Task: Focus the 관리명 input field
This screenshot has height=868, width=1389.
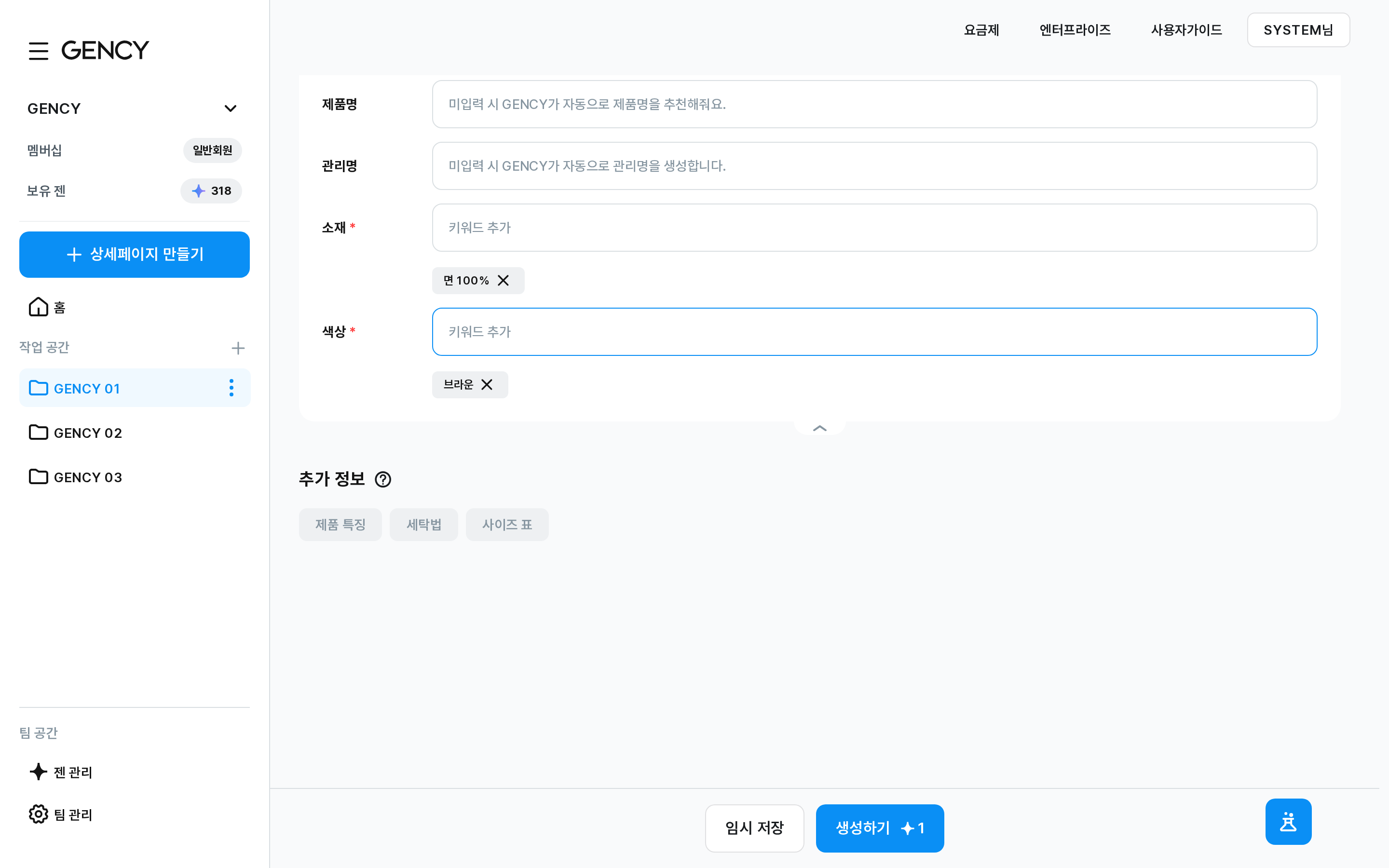Action: (874, 166)
